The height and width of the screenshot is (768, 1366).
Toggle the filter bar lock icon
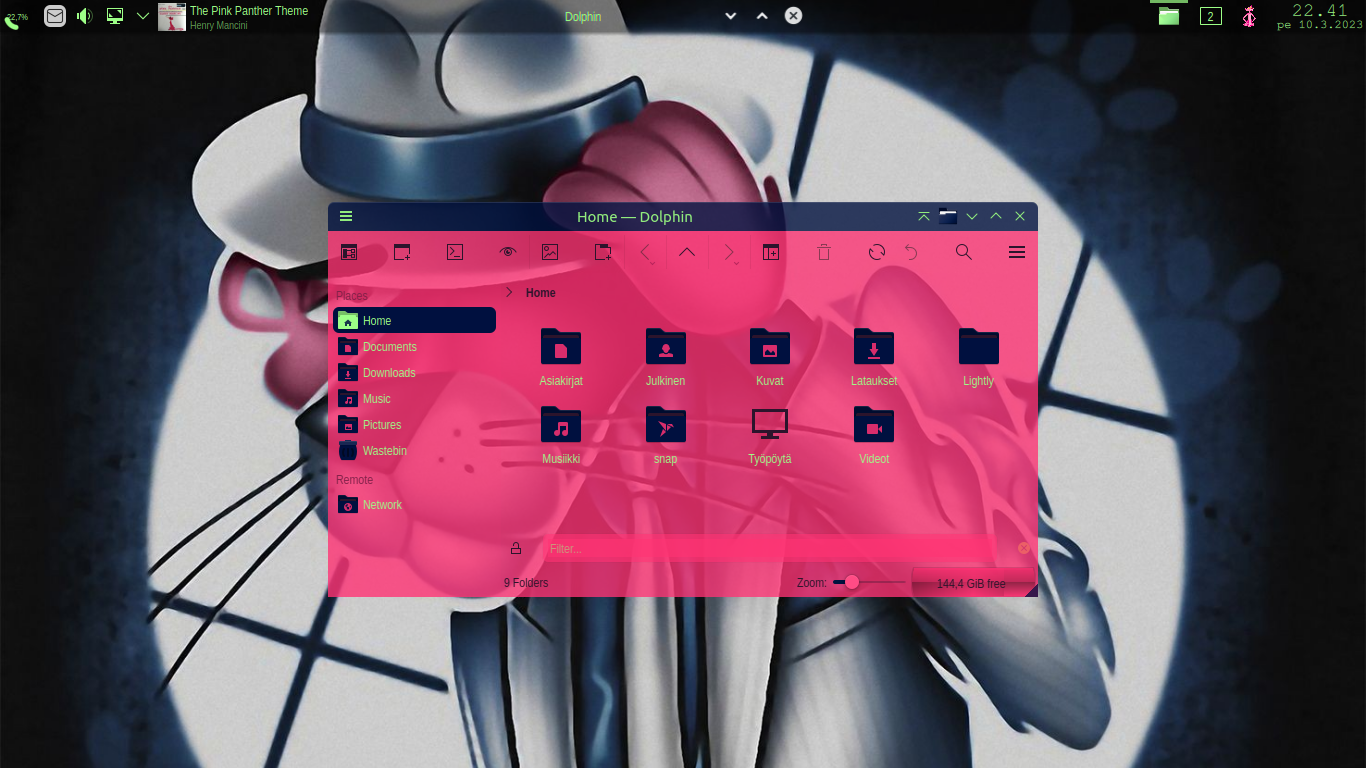pyautogui.click(x=516, y=548)
